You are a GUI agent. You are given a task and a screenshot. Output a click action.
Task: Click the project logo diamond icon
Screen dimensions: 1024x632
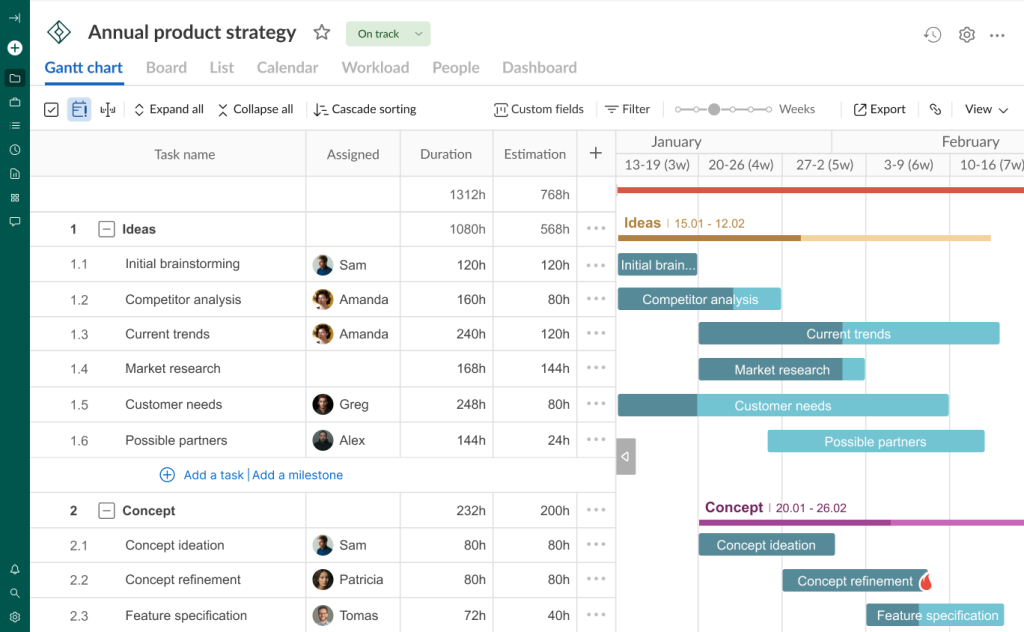pyautogui.click(x=59, y=32)
